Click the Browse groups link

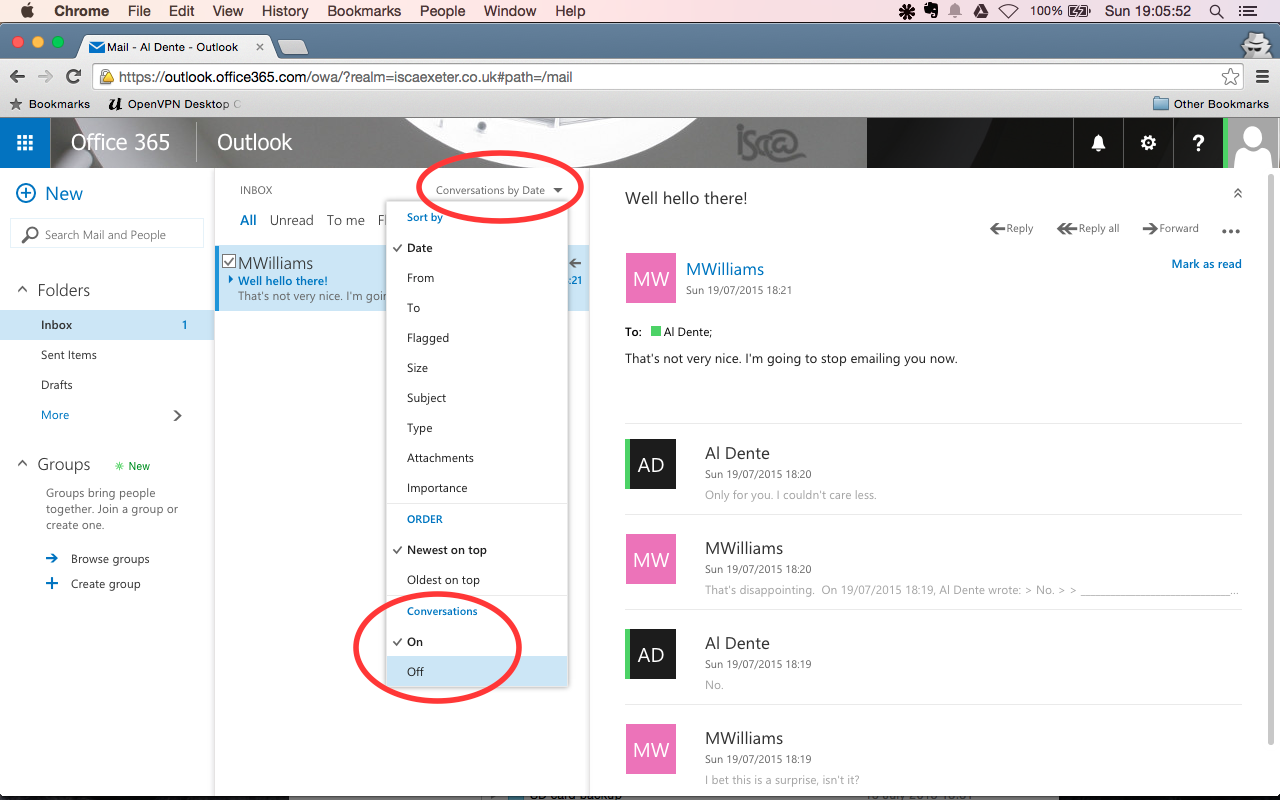pyautogui.click(x=110, y=559)
